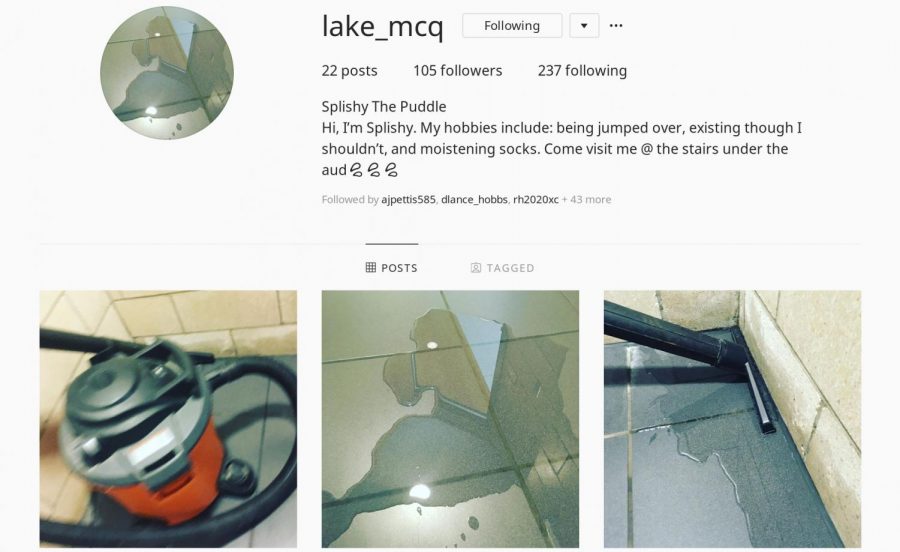Open follower dlance_hobbs's profile
Image resolution: width=900 pixels, height=552 pixels.
[474, 200]
